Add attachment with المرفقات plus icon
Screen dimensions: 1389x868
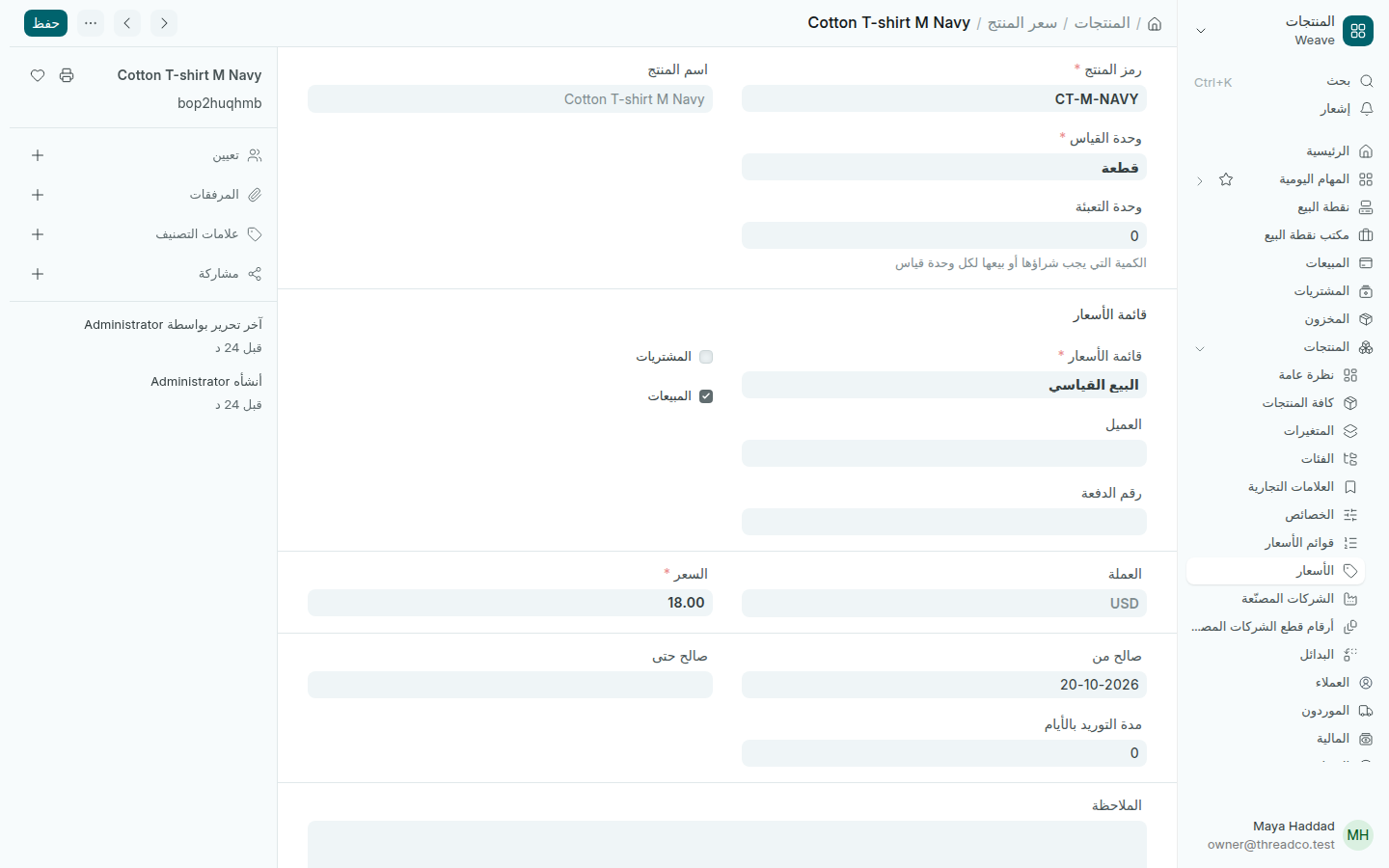(38, 195)
